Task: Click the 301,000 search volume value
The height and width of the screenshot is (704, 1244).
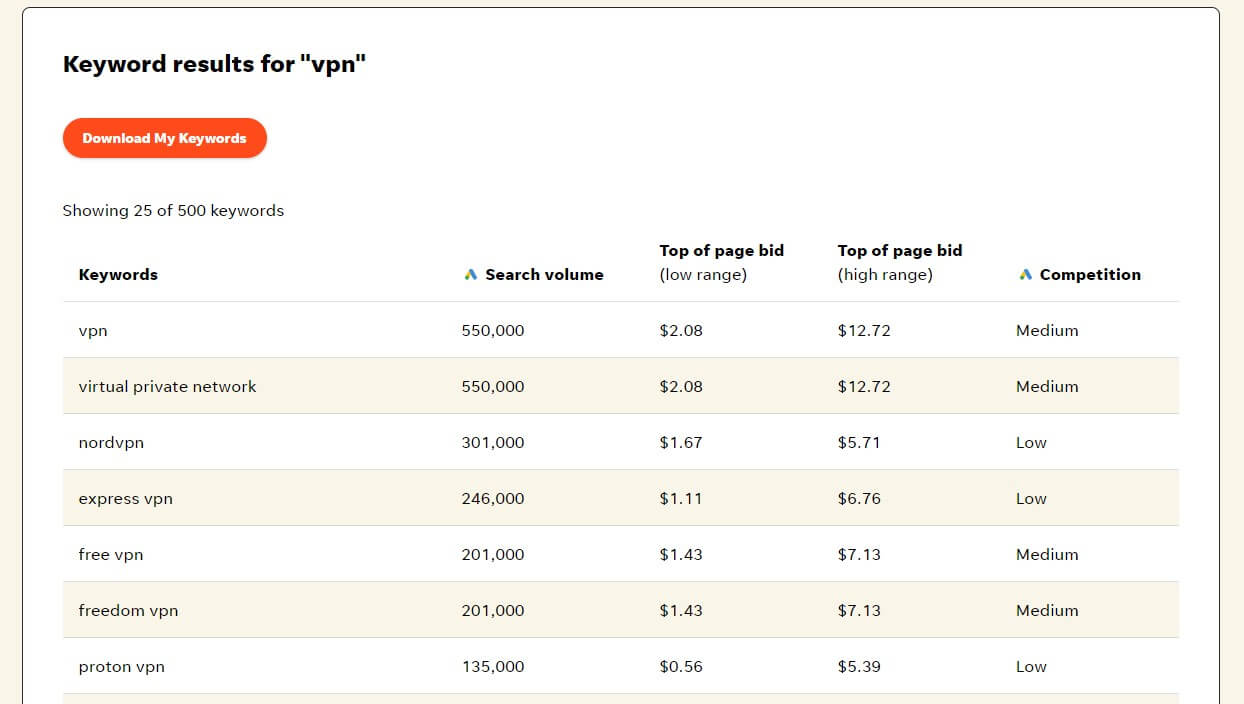Action: point(493,443)
